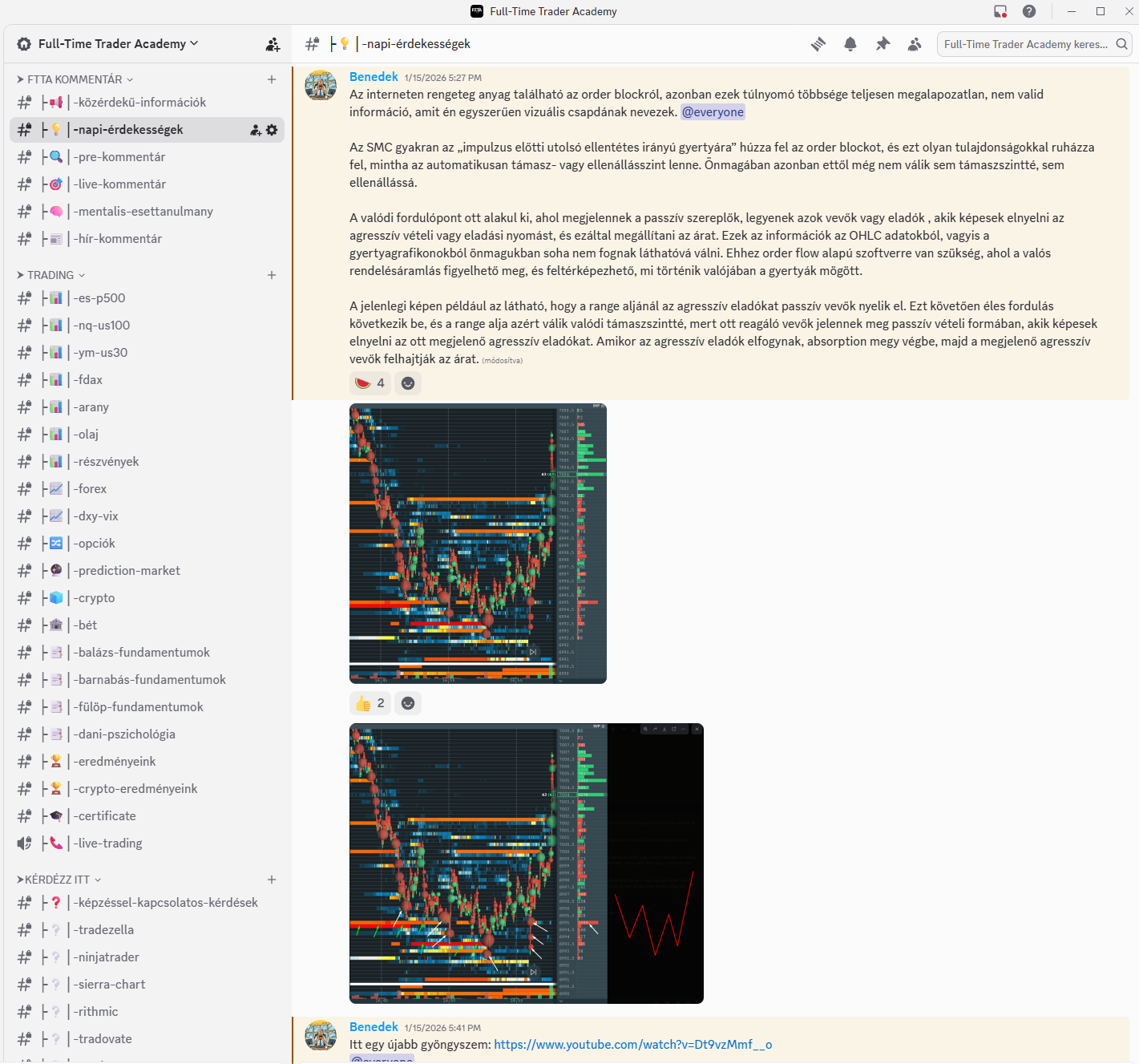Click the invite people icon beside server name
Screen dimensions: 1139x1064
(x=273, y=44)
